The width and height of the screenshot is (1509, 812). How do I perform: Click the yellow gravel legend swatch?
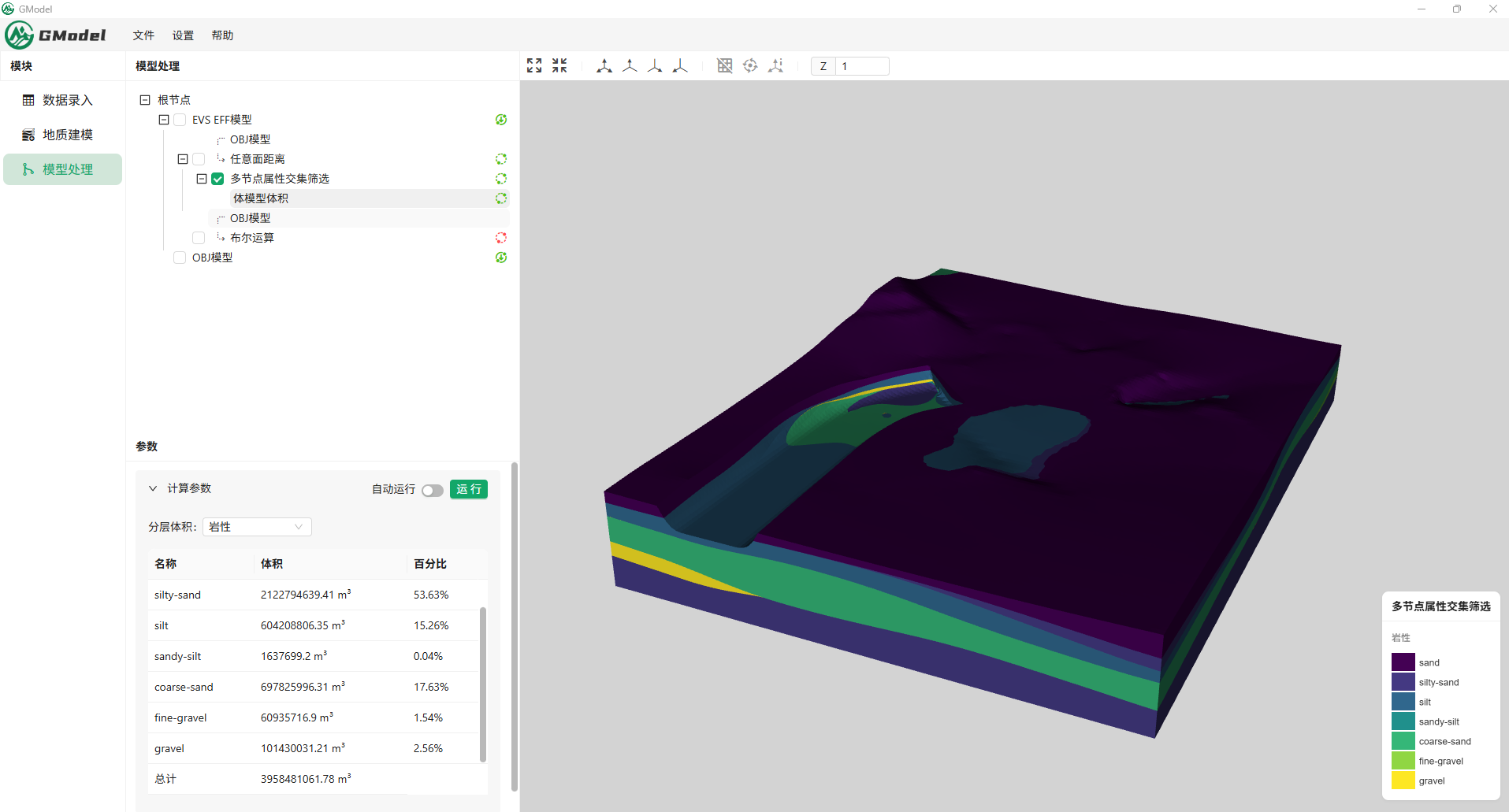point(1403,780)
